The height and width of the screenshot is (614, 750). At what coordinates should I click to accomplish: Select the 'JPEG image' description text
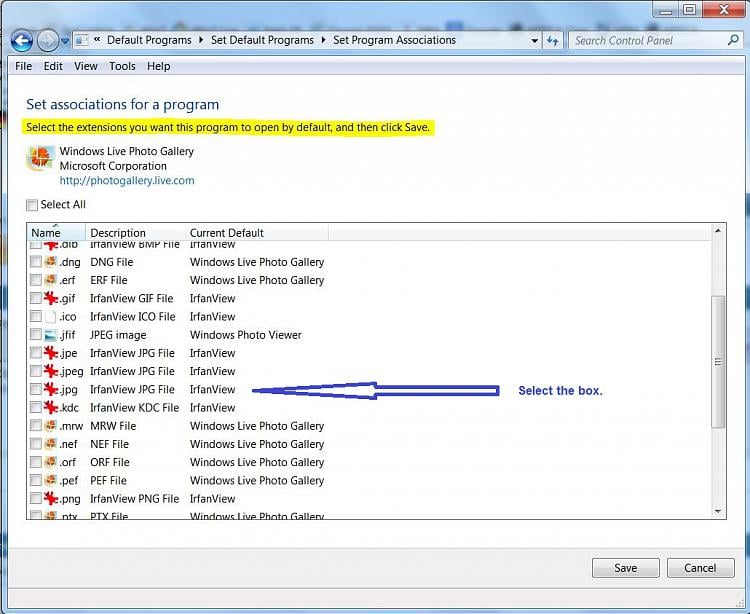[x=118, y=335]
